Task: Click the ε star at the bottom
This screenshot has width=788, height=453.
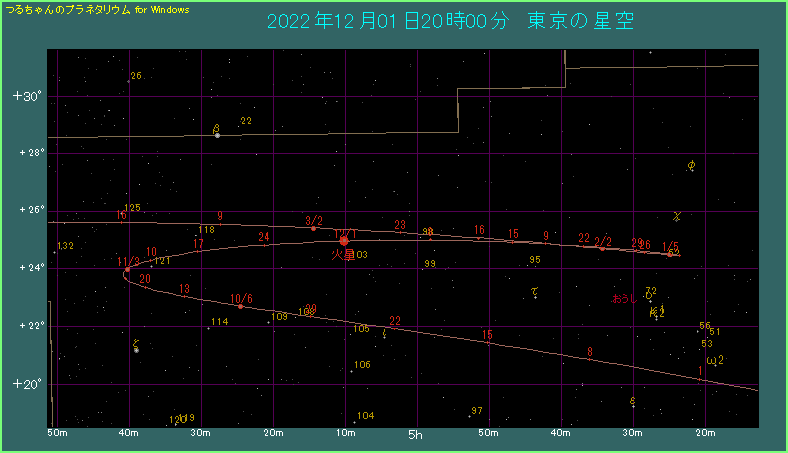Action: [x=633, y=402]
